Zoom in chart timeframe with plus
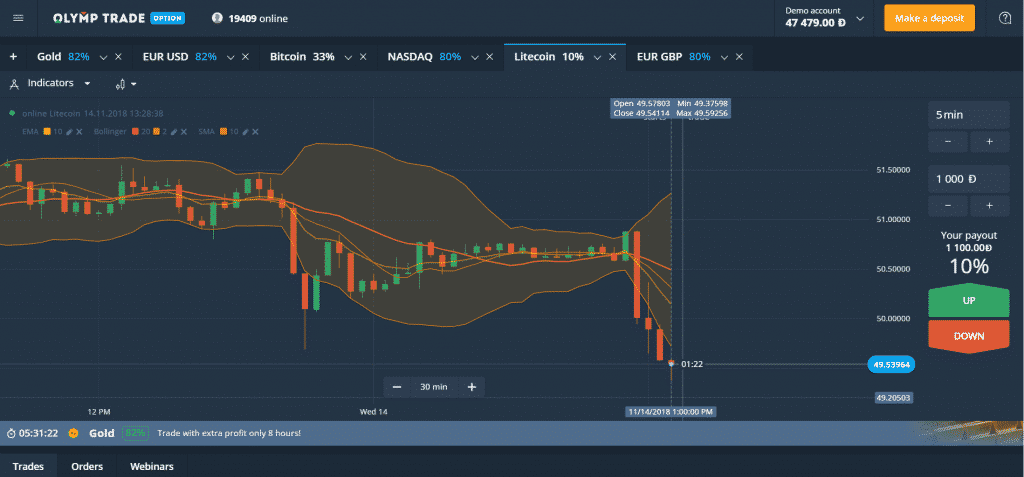Image resolution: width=1024 pixels, height=477 pixels. (472, 387)
